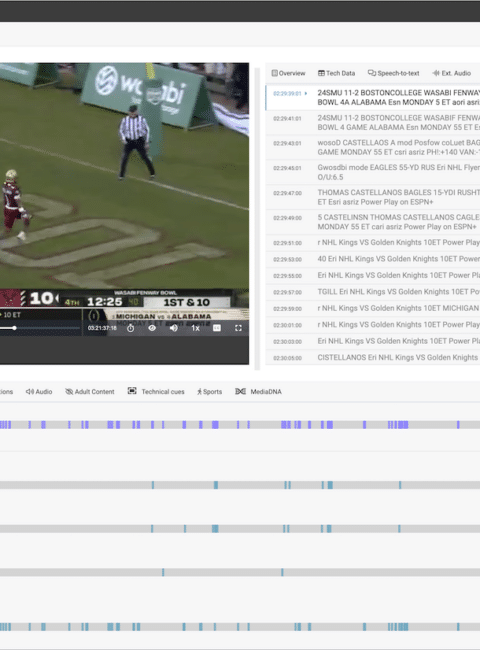Viewport: 480px width, 650px height.
Task: Click the 03:21:37:18 timecode display
Action: tap(102, 328)
